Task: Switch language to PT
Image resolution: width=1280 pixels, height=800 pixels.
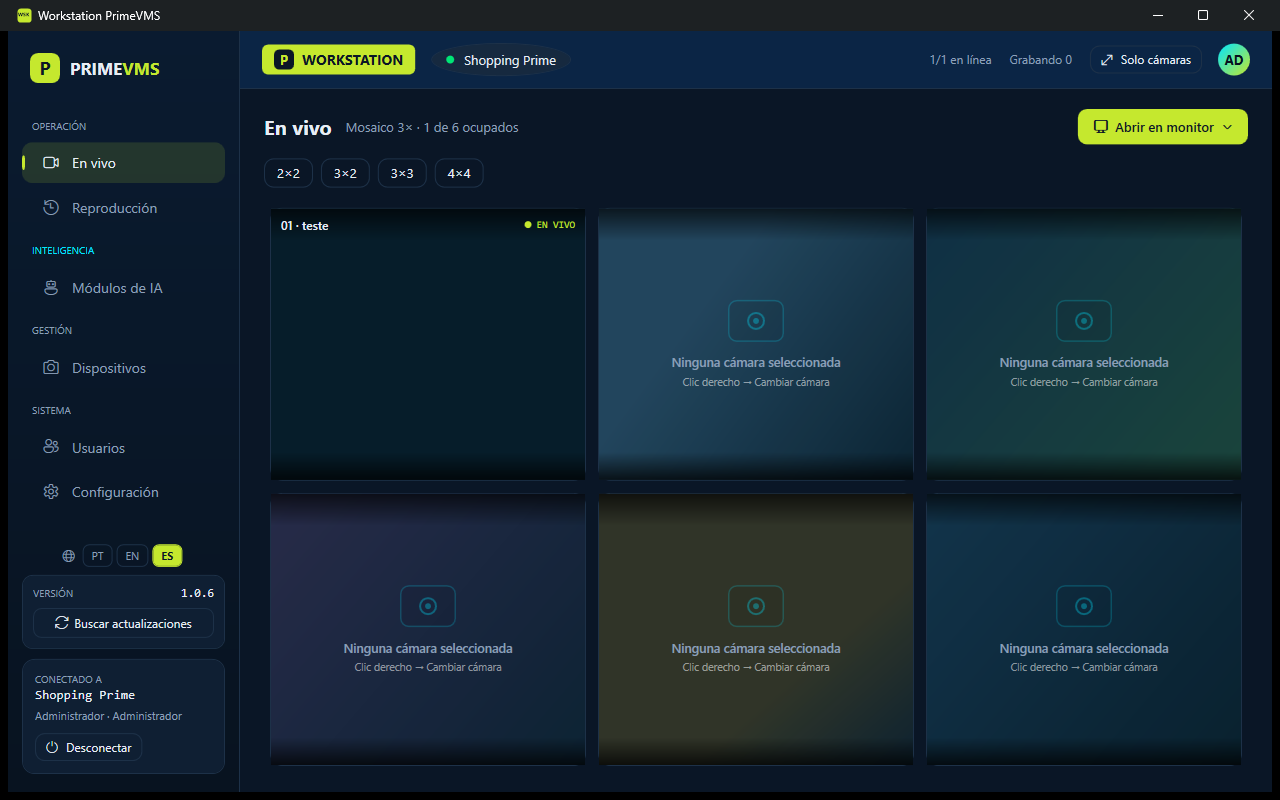Action: 97,556
